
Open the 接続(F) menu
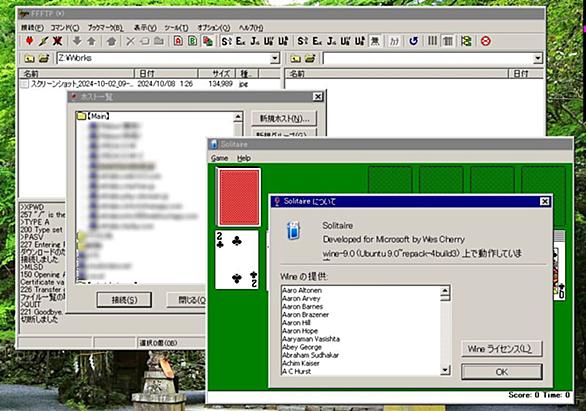(x=32, y=28)
